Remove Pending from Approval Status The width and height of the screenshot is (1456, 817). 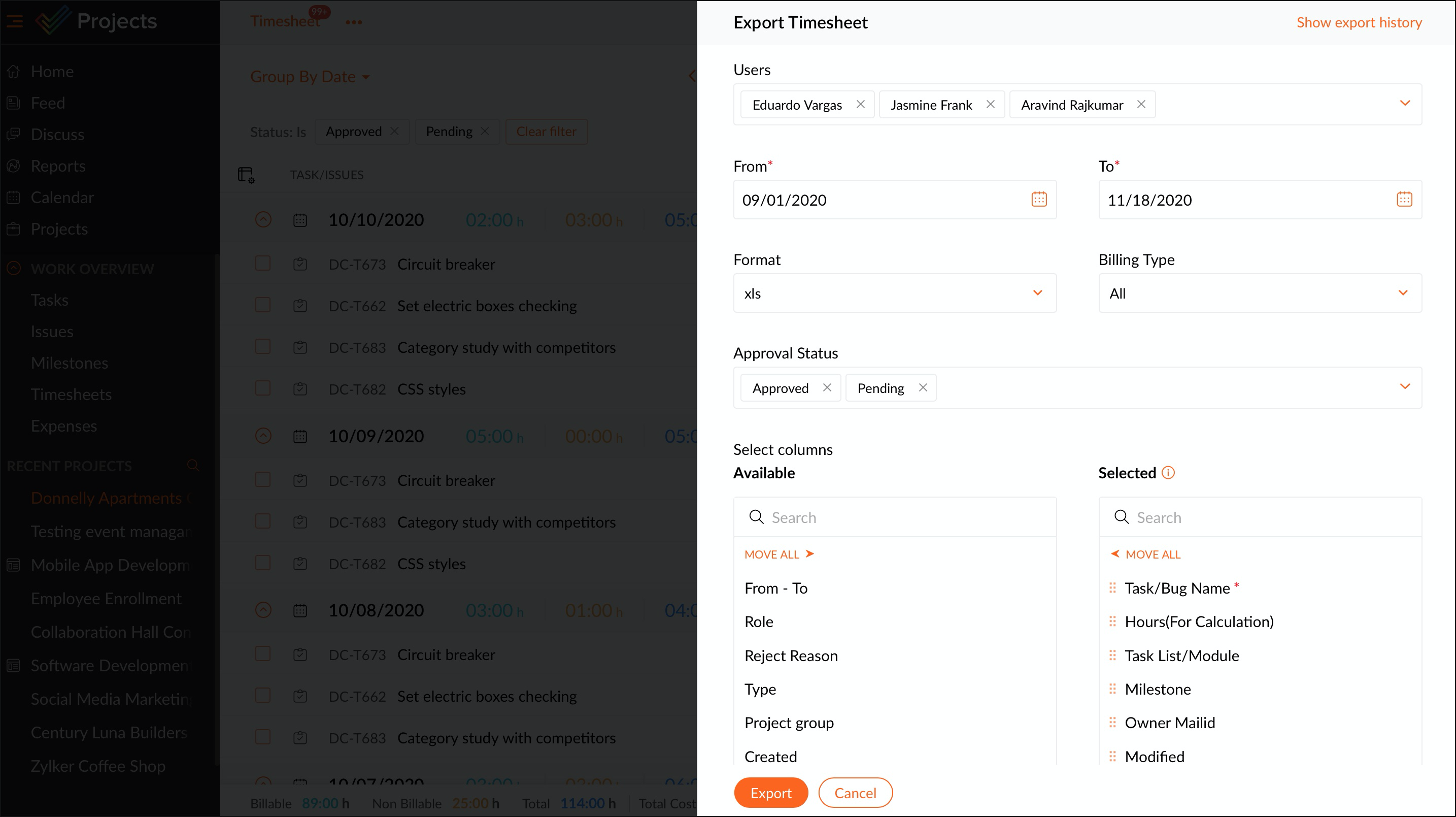[x=923, y=388]
